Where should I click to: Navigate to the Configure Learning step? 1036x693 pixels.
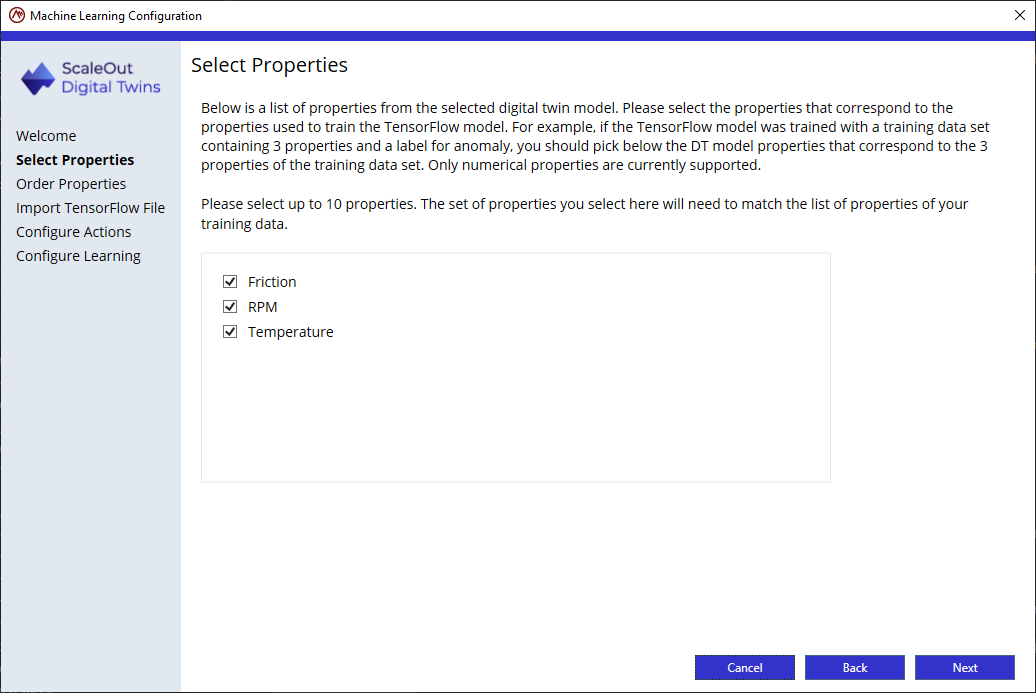tap(78, 256)
